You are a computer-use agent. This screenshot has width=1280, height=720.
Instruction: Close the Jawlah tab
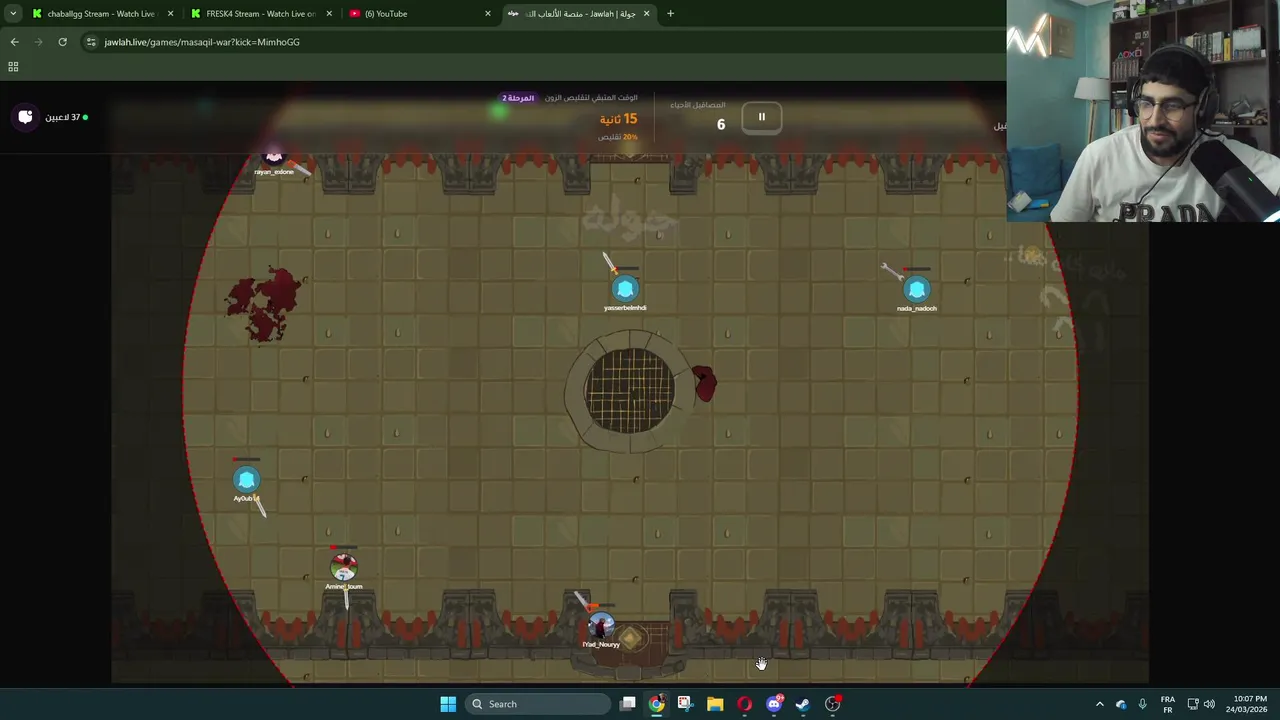pos(646,14)
